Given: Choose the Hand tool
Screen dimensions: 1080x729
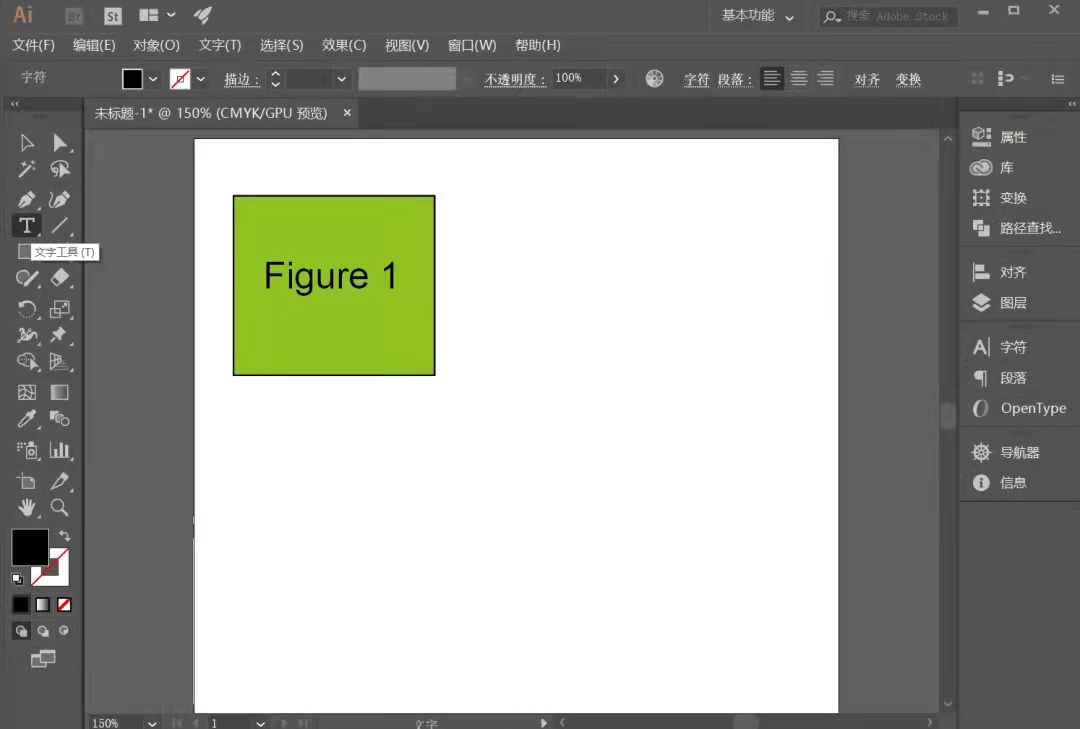Looking at the screenshot, I should tap(27, 508).
